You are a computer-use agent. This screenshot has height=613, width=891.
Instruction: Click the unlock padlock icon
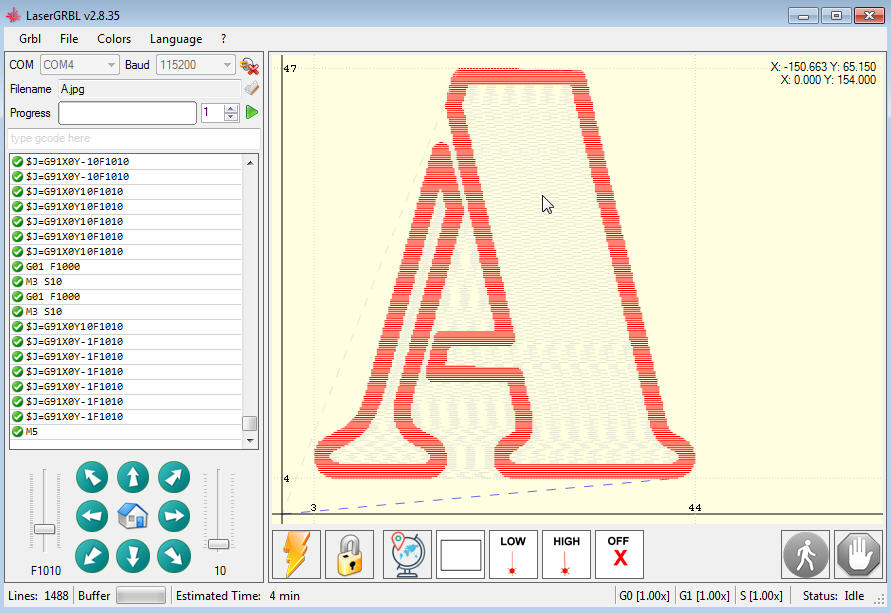pos(351,554)
